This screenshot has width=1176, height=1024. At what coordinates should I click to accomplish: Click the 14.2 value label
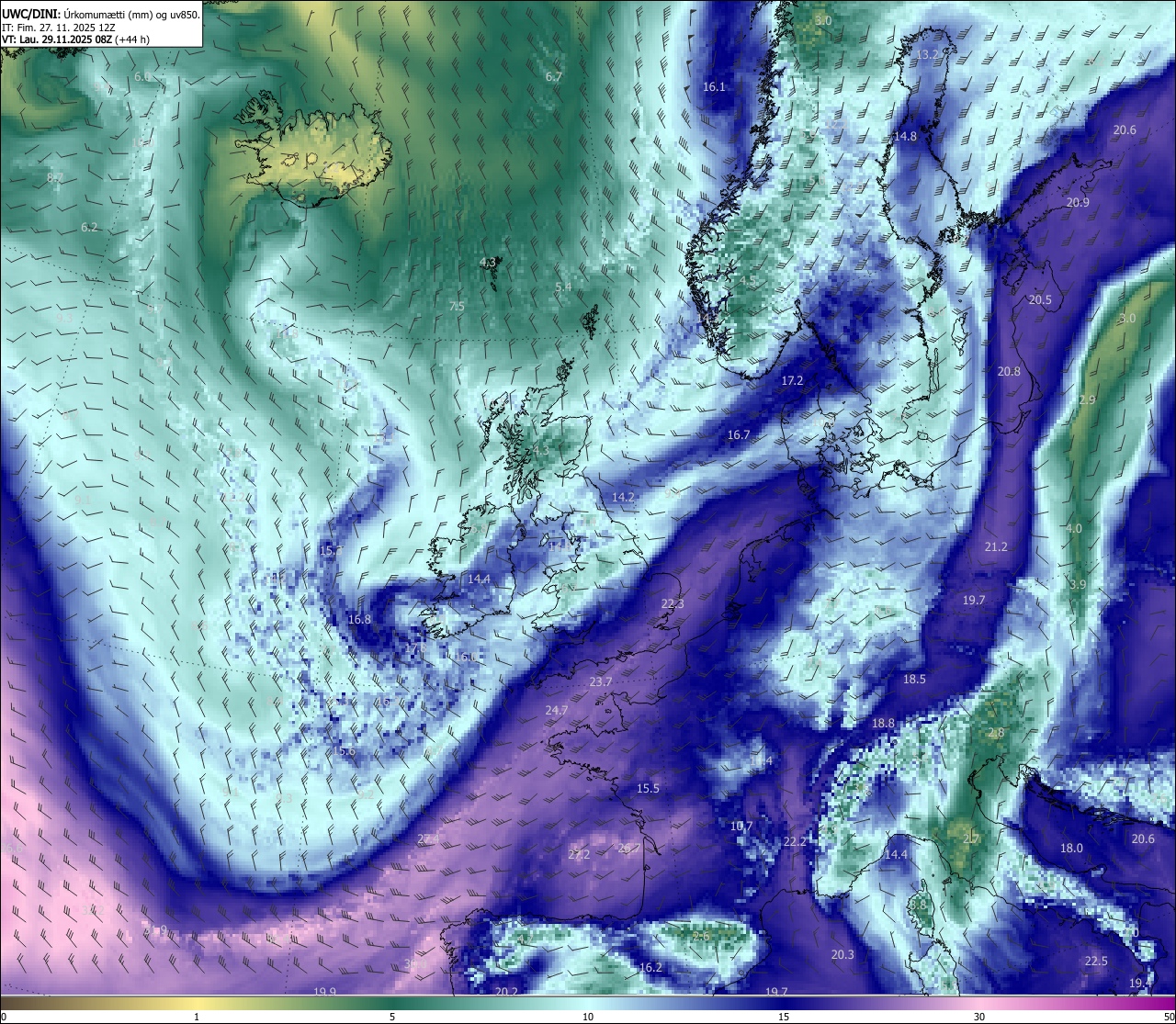623,497
